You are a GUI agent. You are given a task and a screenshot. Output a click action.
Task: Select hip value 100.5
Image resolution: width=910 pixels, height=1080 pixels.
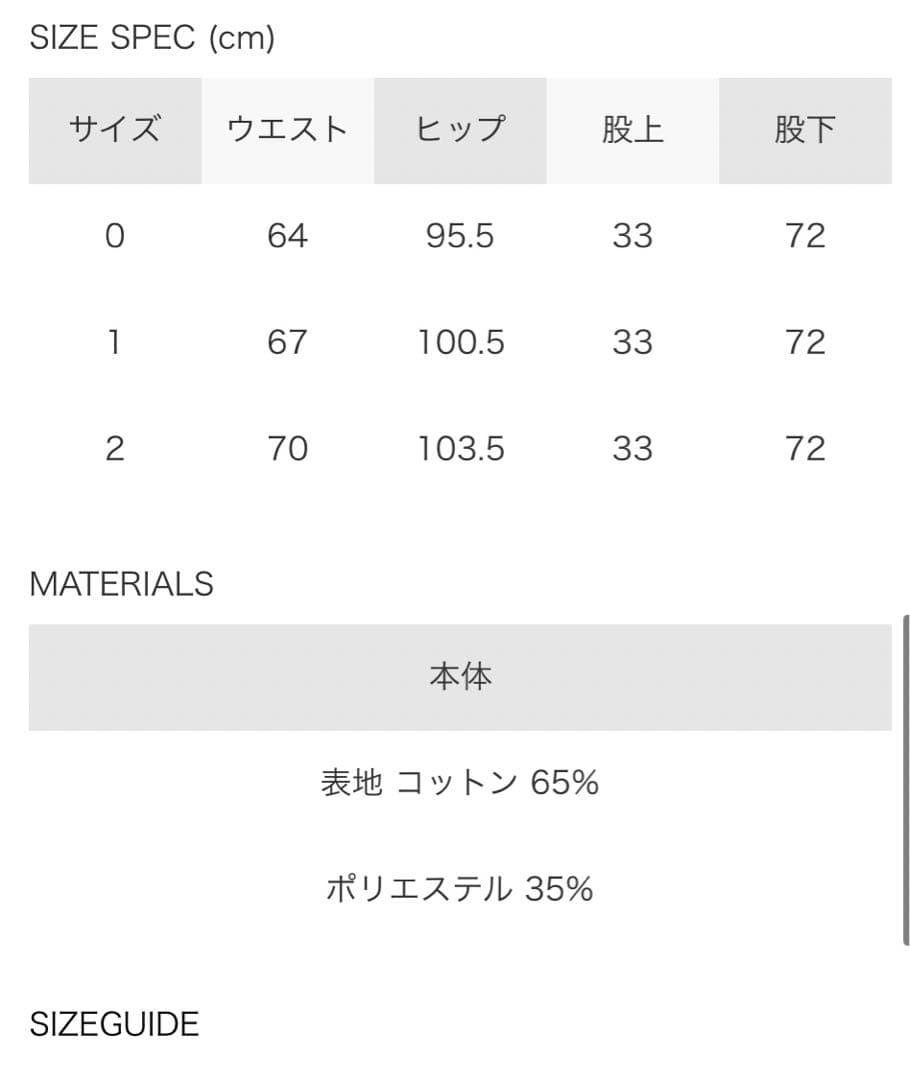click(461, 343)
